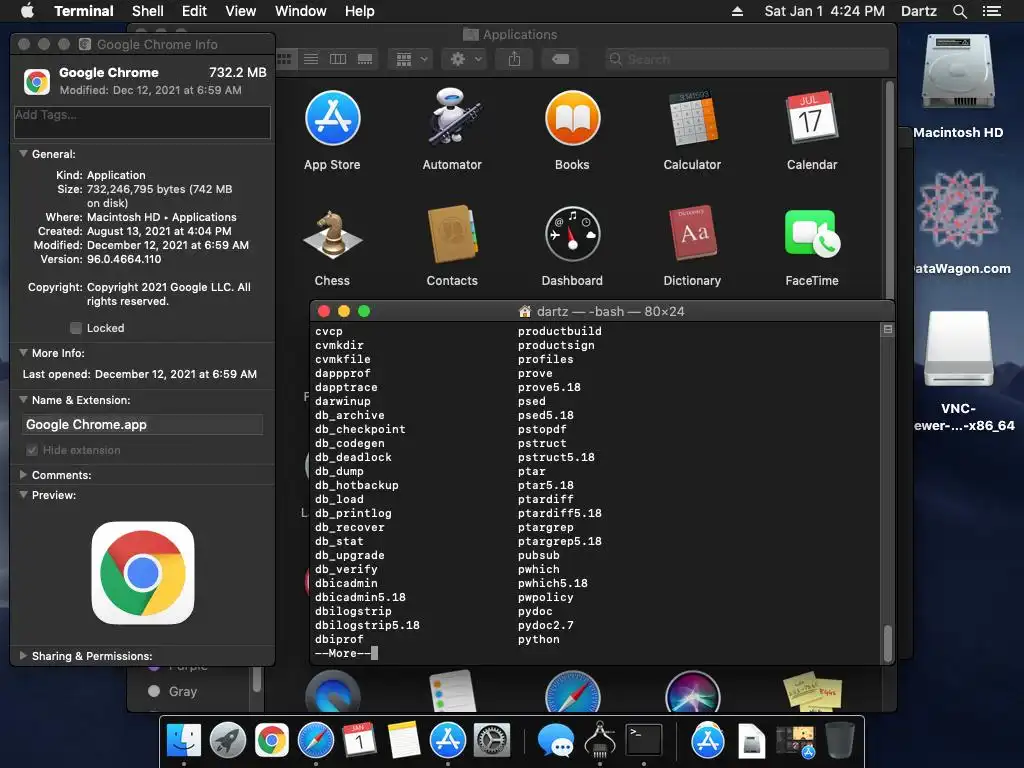Switch Finder to column view

pyautogui.click(x=338, y=59)
